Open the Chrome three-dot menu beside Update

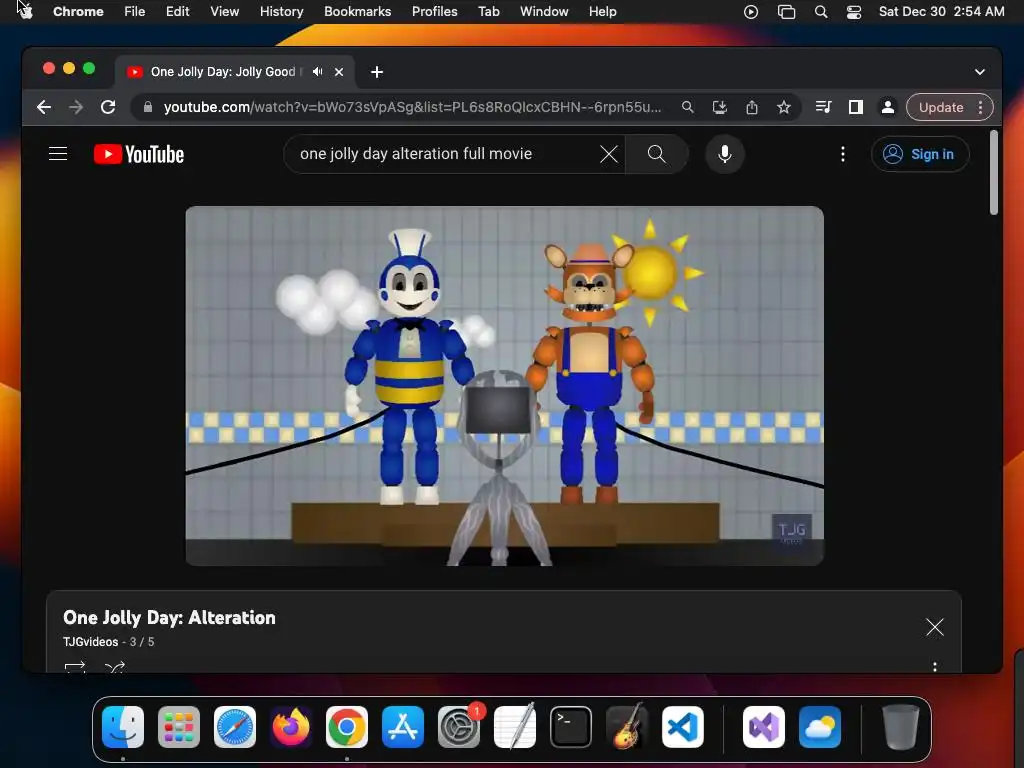(980, 107)
